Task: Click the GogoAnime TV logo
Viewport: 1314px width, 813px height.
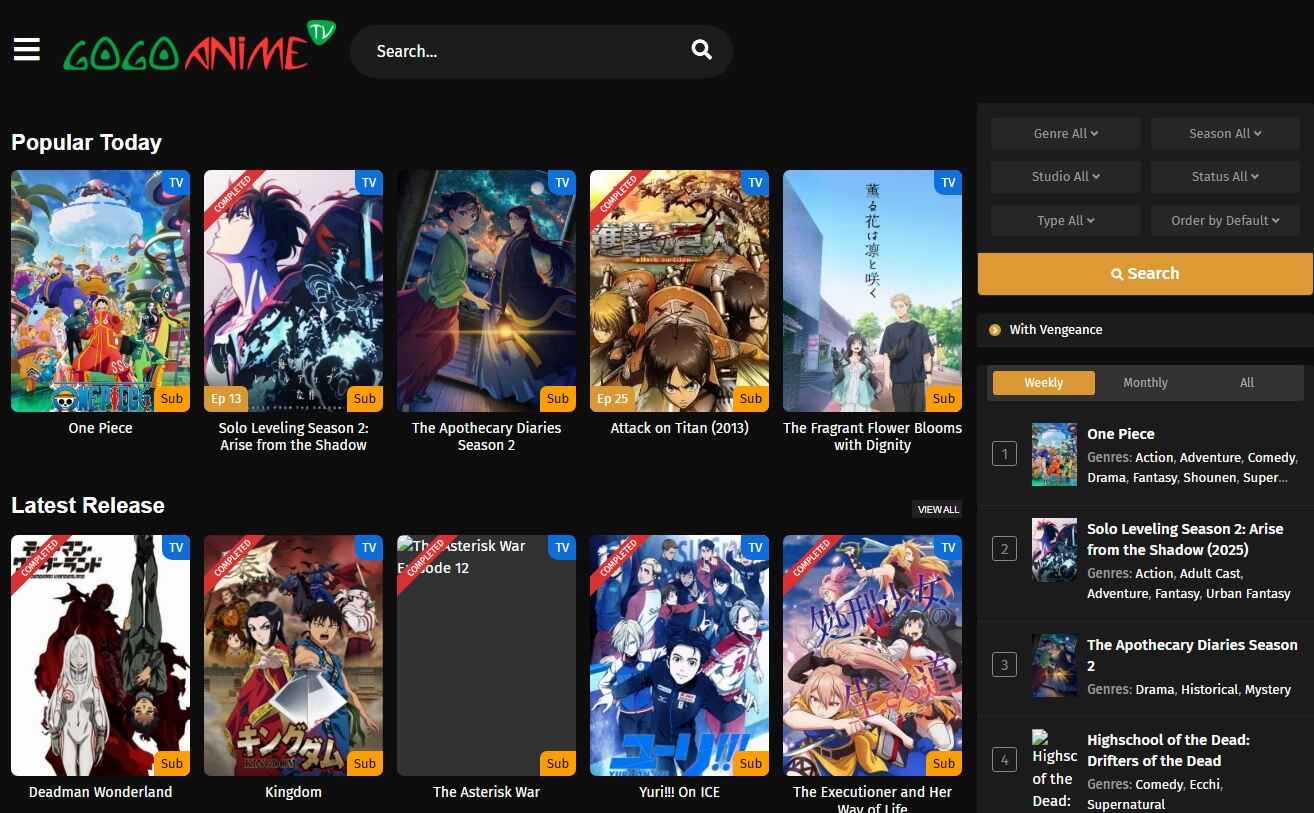Action: coord(200,47)
